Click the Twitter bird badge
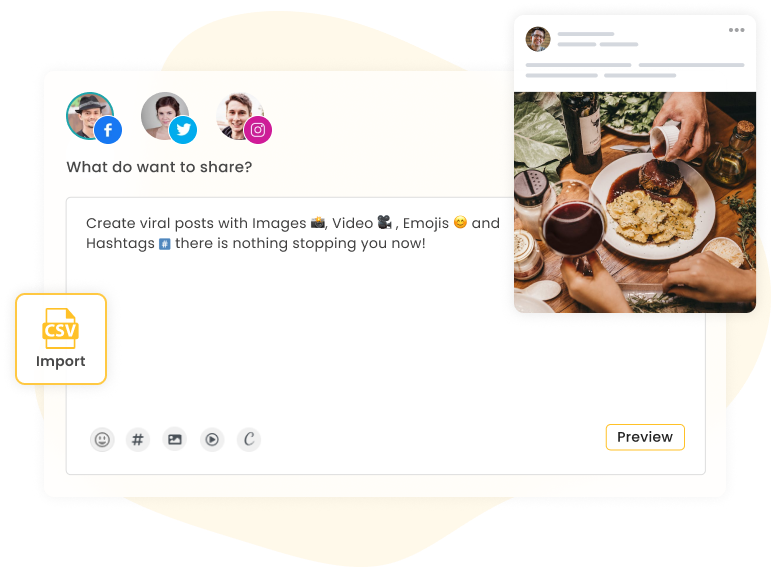Viewport: 771px width, 567px height. click(183, 130)
